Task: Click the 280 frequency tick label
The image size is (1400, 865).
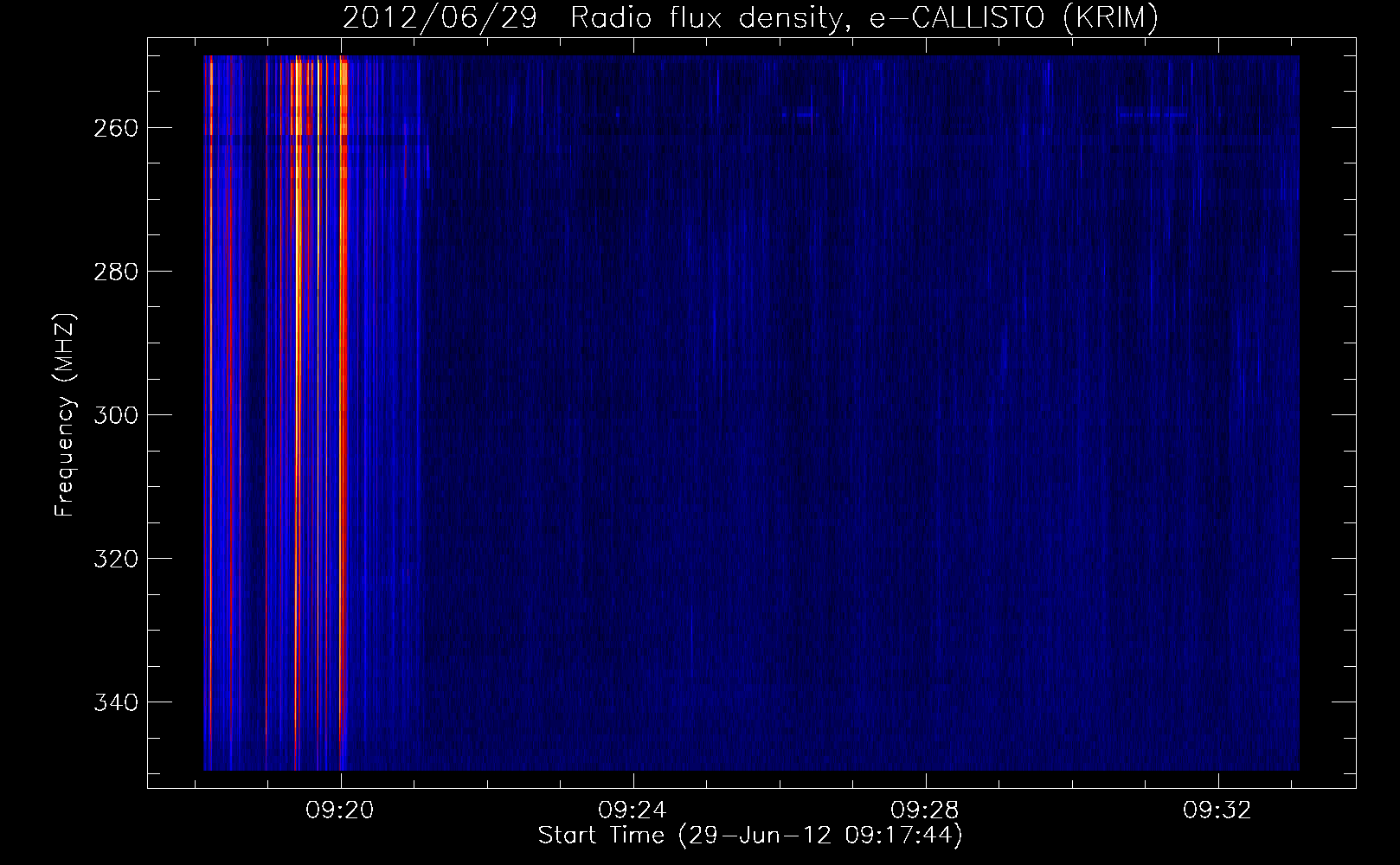Action: pyautogui.click(x=116, y=272)
